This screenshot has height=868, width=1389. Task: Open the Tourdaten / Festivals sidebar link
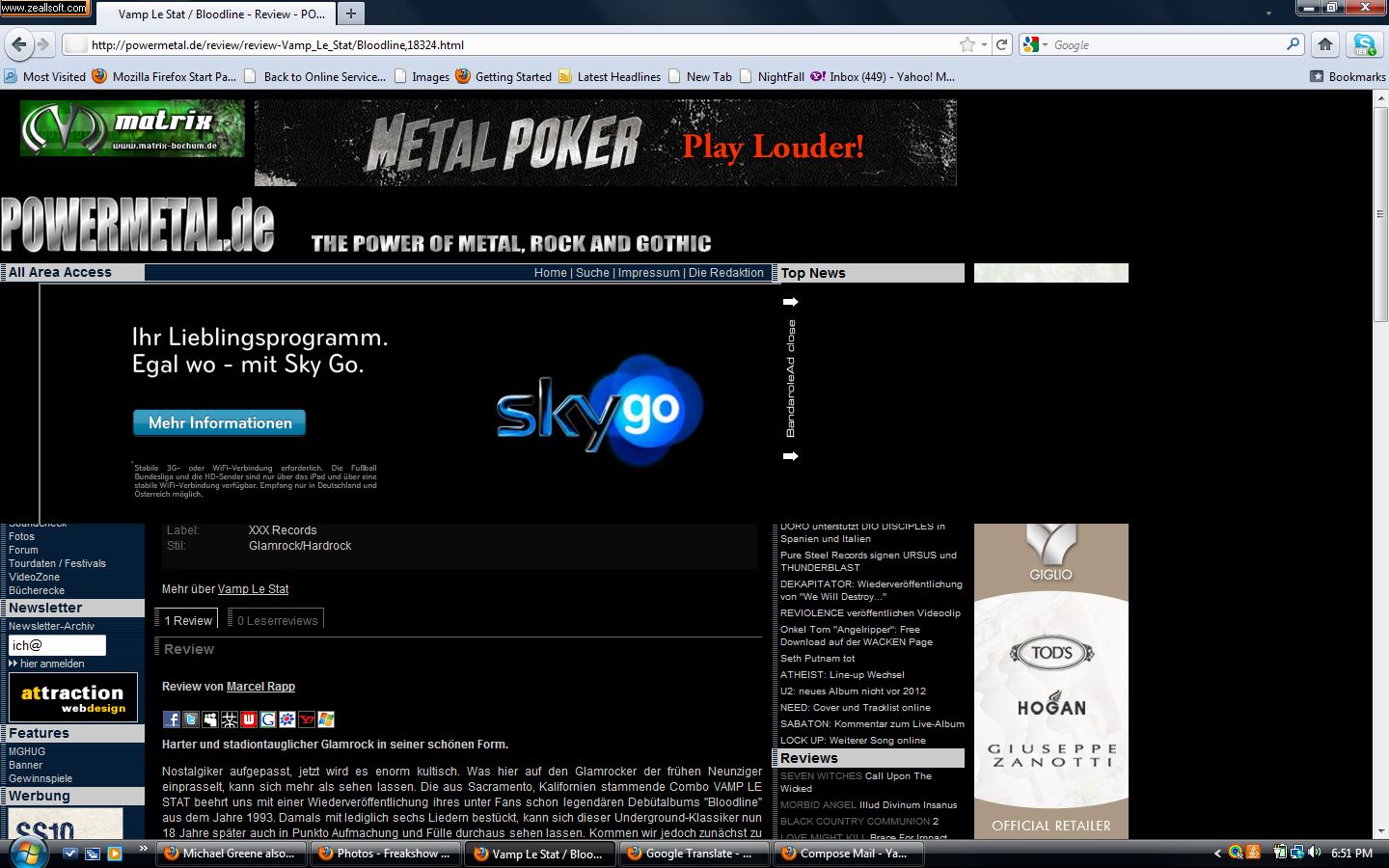point(57,563)
